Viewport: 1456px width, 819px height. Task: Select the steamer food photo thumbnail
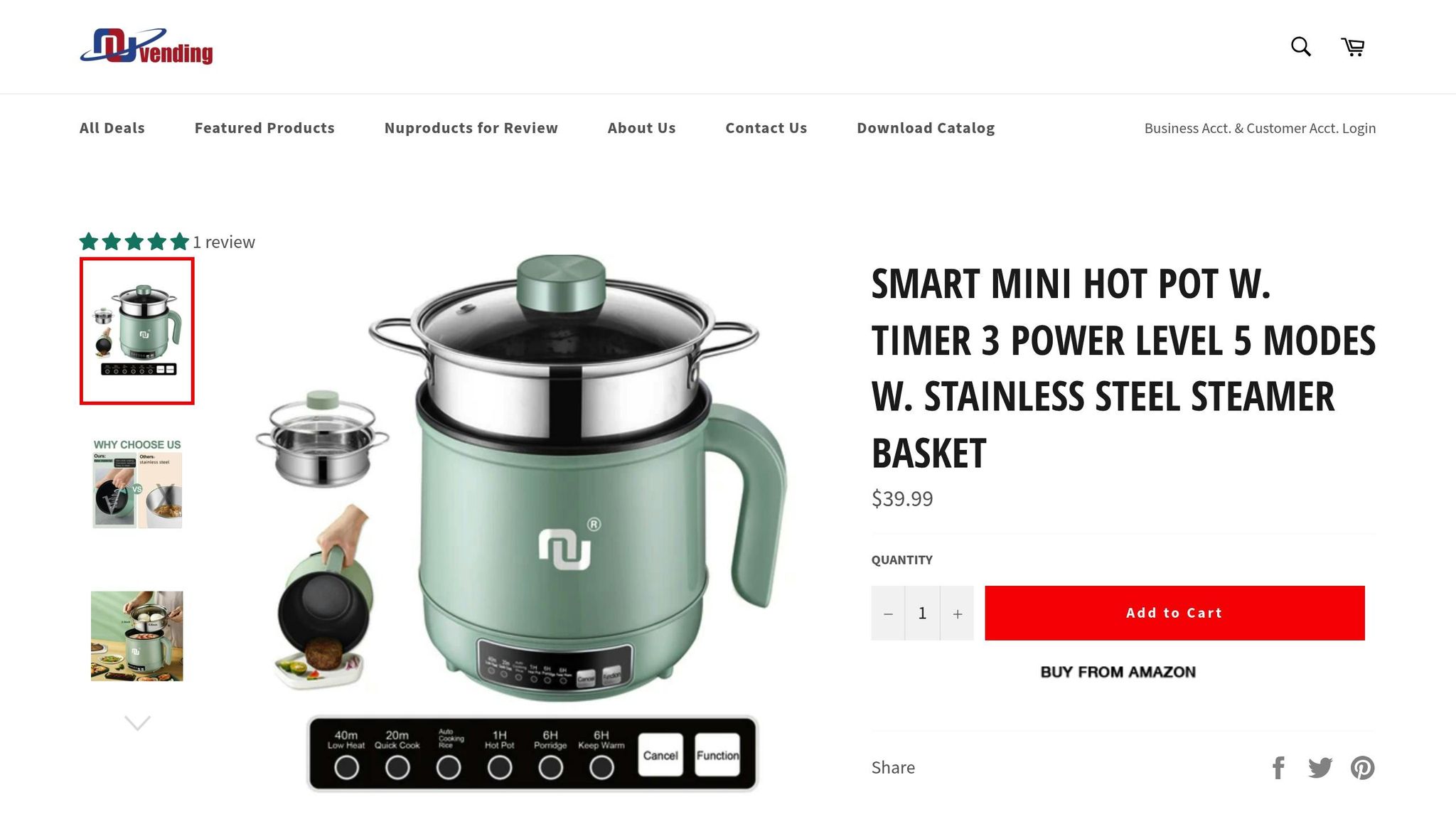[137, 636]
